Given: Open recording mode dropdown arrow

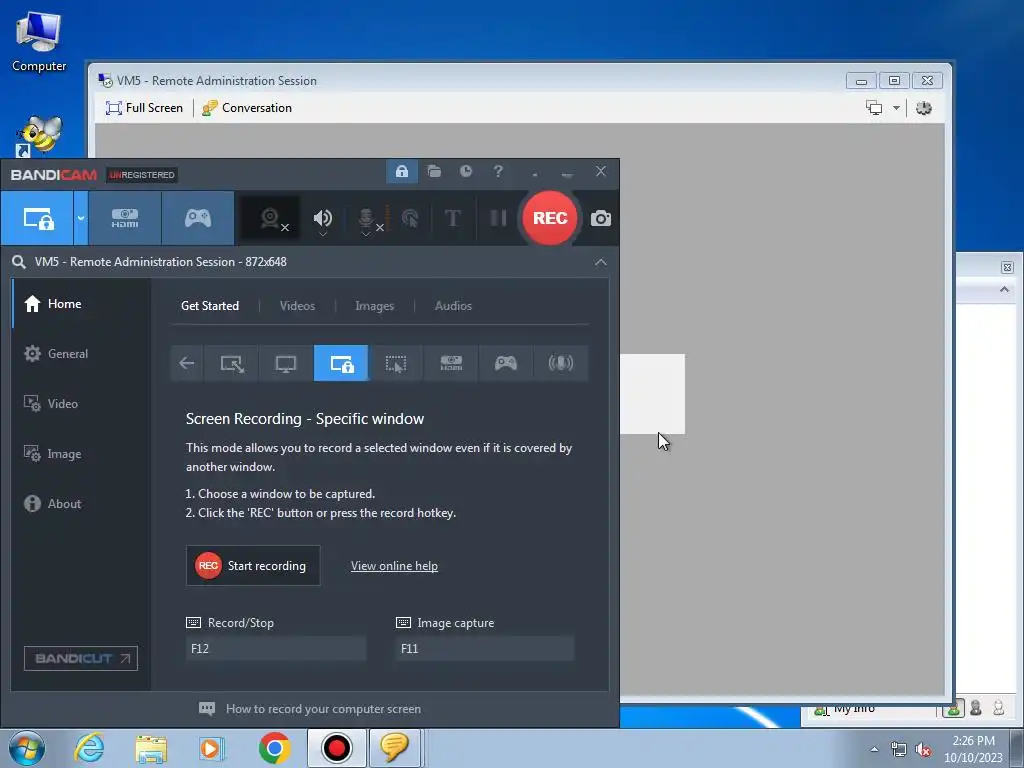Looking at the screenshot, I should [80, 218].
